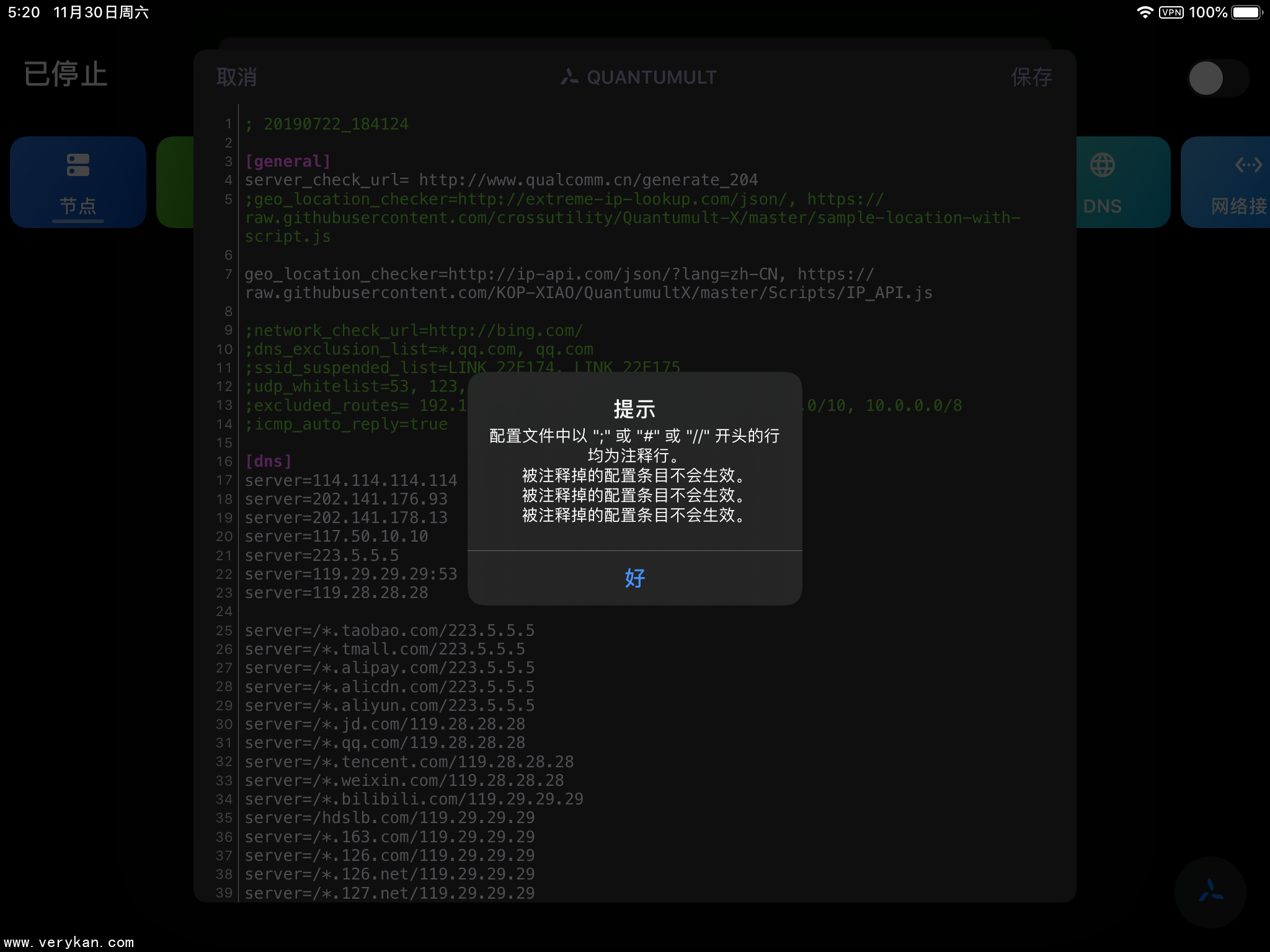
Task: Open the 网络接 network tile icon
Action: [x=1248, y=165]
